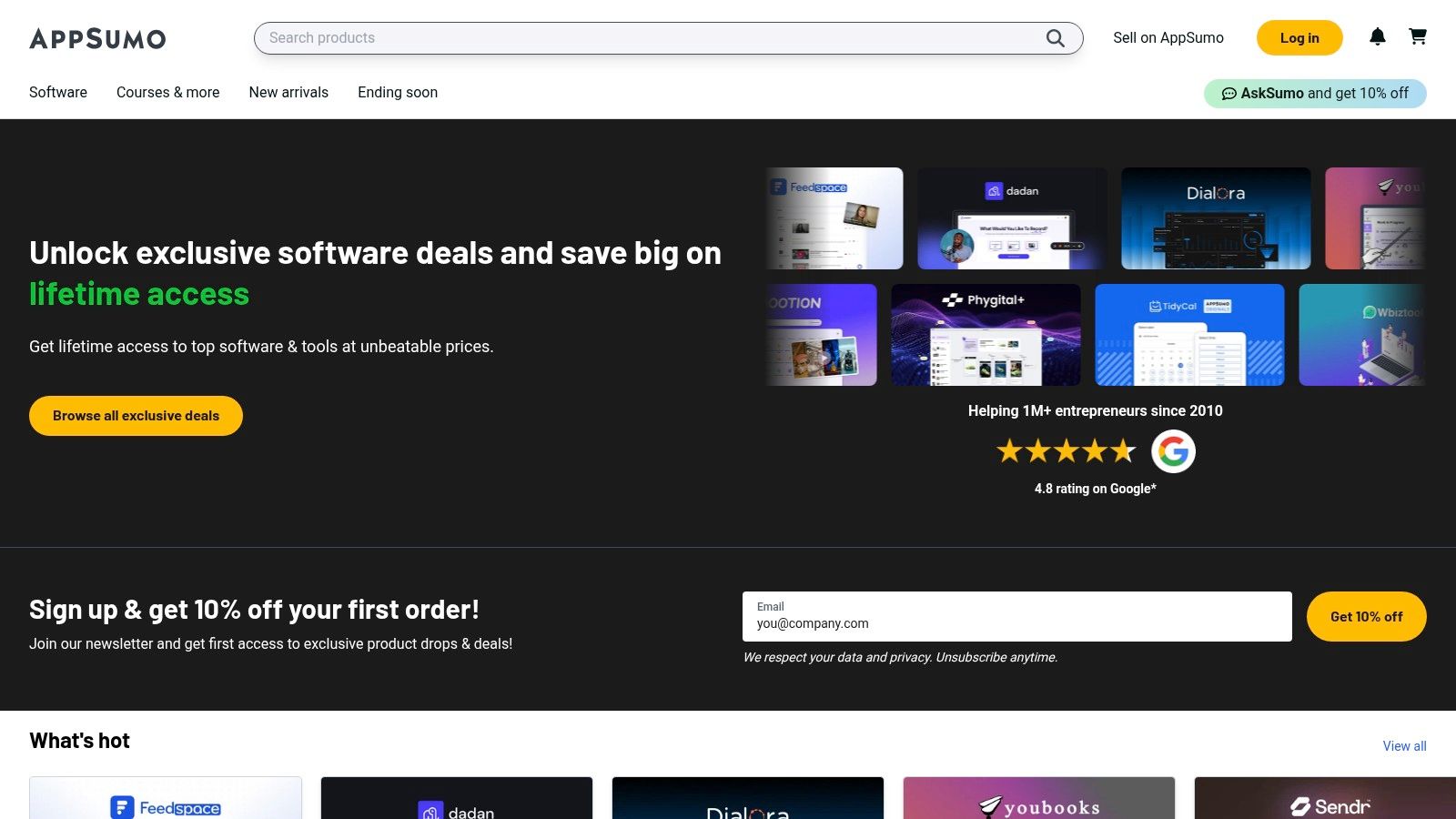The width and height of the screenshot is (1456, 819).
Task: Click Browse all exclusive deals
Action: pos(136,416)
